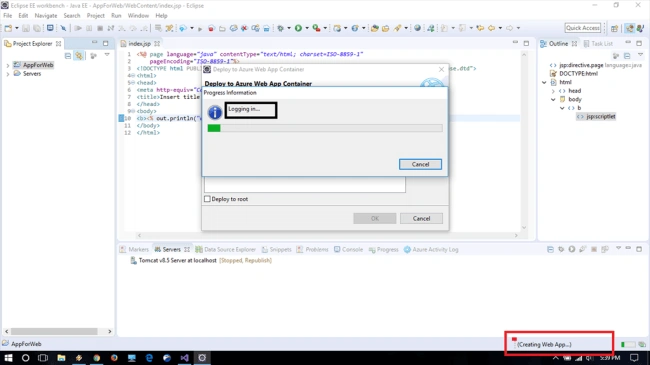The width and height of the screenshot is (650, 365).
Task: Expand the head node in Outline
Action: (x=553, y=91)
